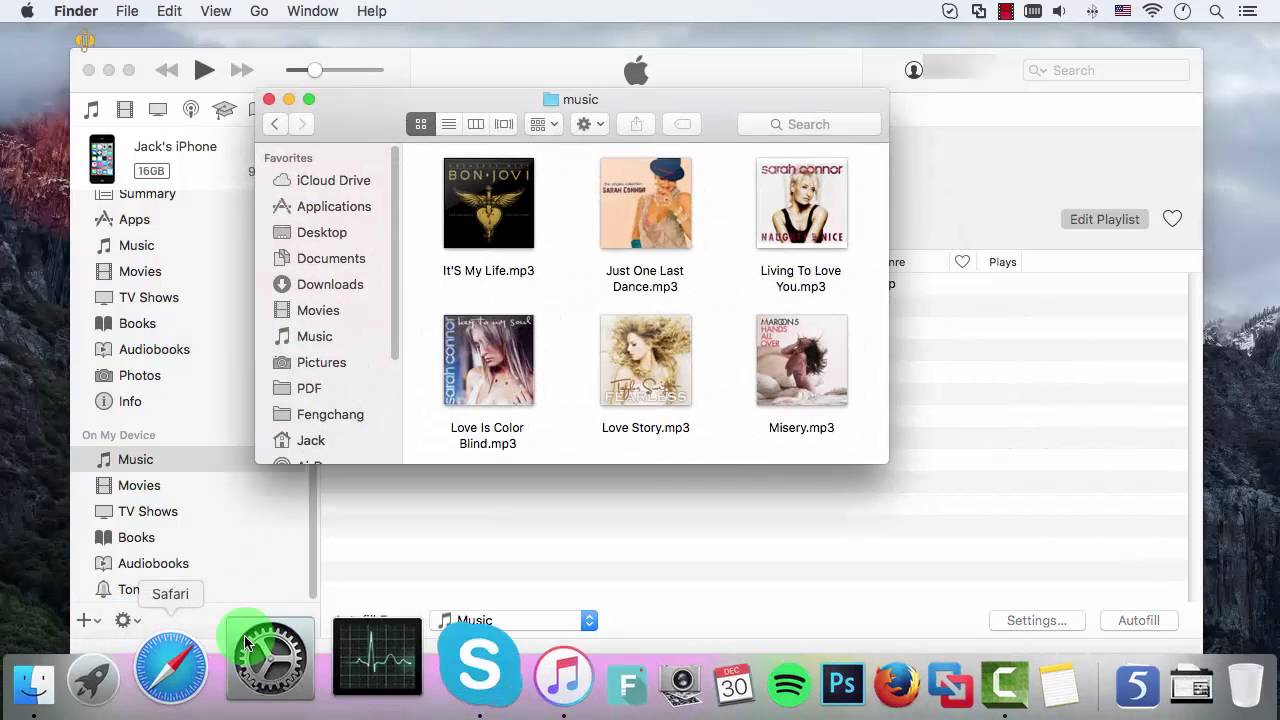Open the Edit menu
Viewport: 1280px width, 720px height.
[169, 11]
